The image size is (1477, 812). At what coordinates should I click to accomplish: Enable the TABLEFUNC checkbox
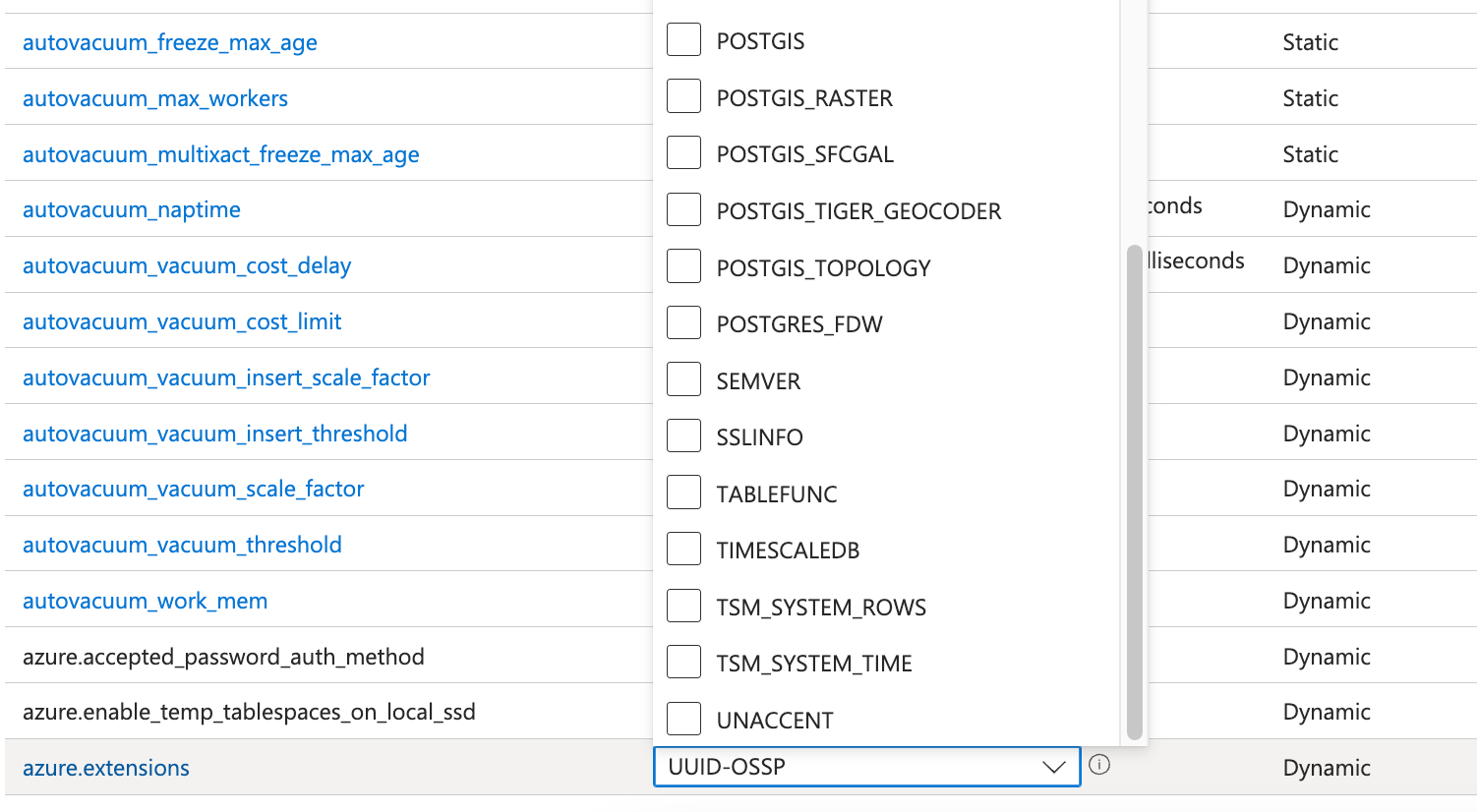point(683,493)
